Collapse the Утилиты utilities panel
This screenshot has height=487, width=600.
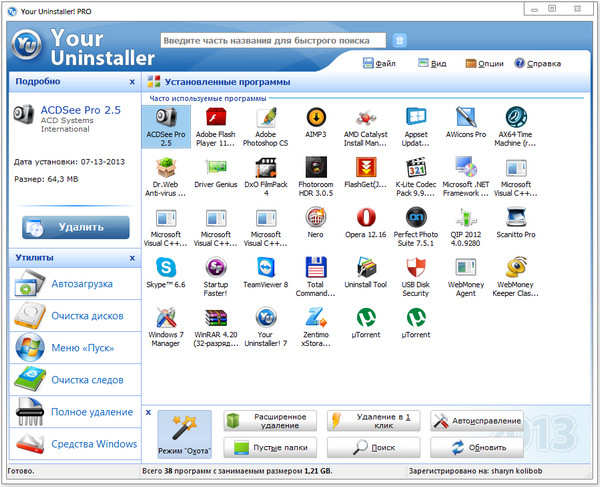click(132, 258)
